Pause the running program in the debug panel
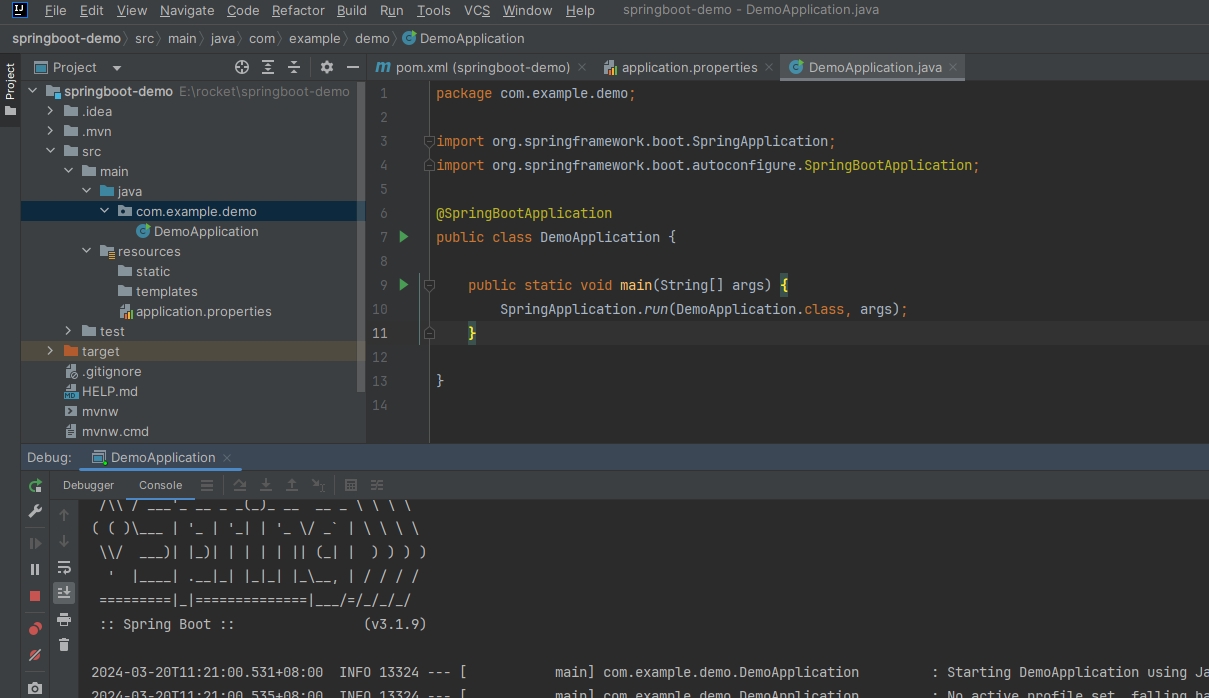This screenshot has width=1209, height=698. tap(35, 569)
